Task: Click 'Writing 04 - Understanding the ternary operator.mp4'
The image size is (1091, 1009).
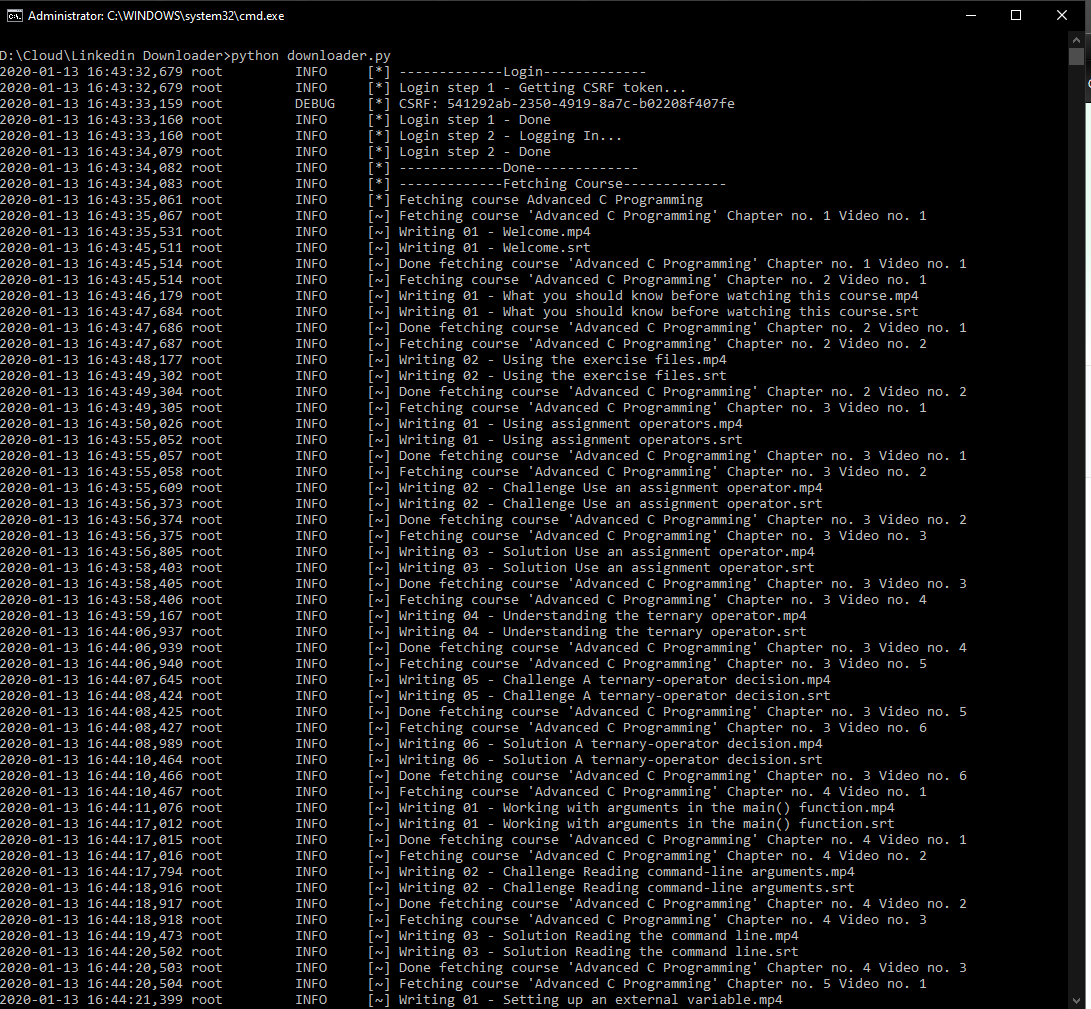Action: coord(603,616)
